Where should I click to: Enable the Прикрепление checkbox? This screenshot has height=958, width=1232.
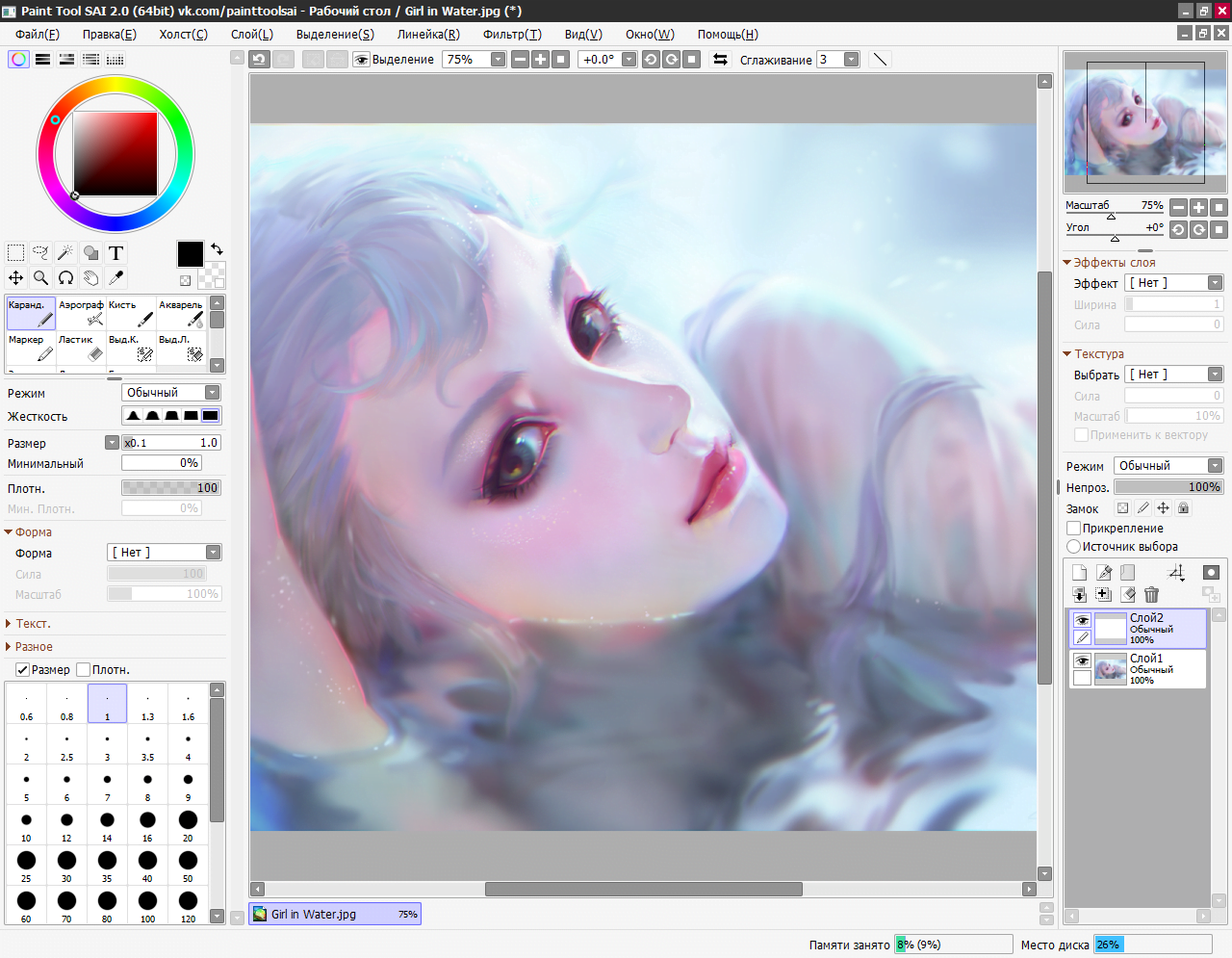[1075, 528]
